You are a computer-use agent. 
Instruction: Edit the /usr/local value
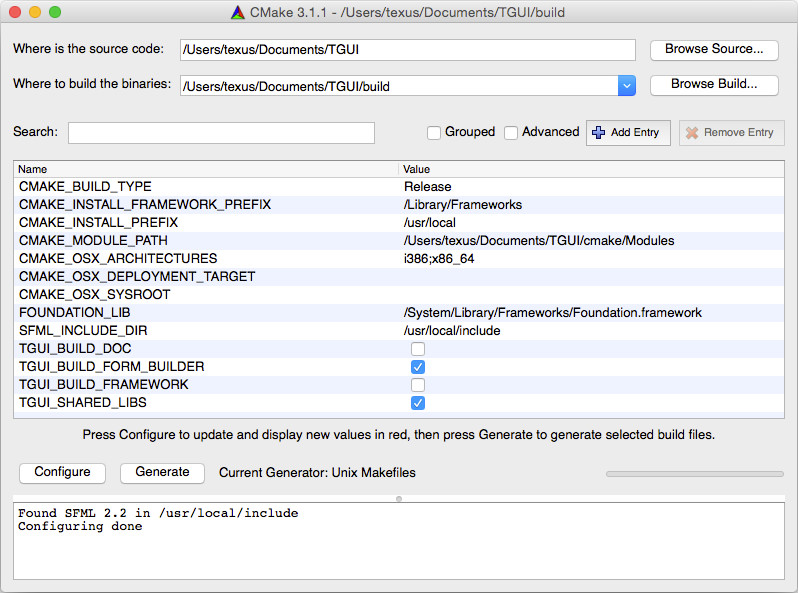point(430,223)
